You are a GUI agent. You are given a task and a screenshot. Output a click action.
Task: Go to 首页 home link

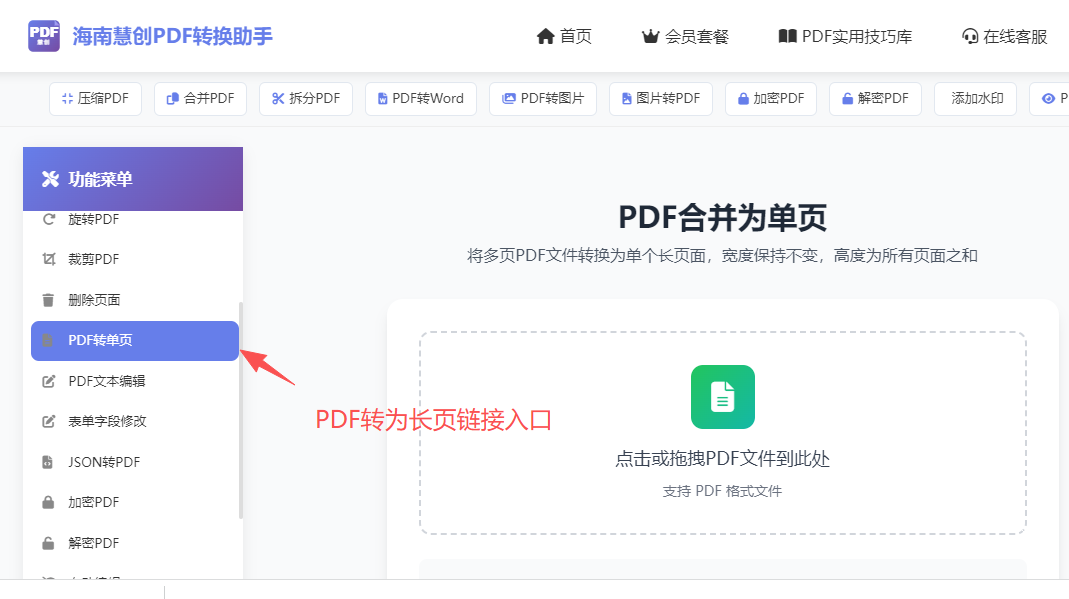pos(564,36)
